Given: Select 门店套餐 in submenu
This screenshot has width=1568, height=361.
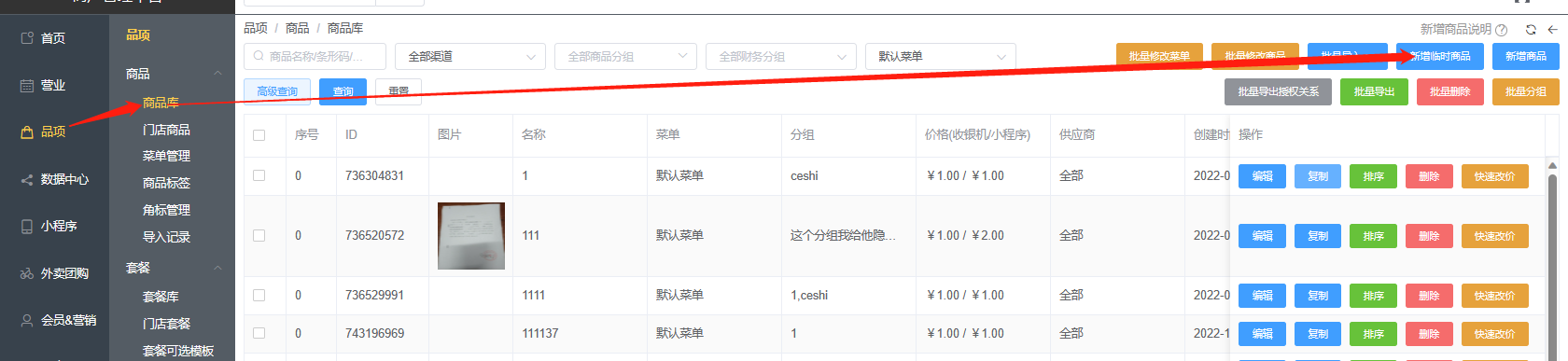Looking at the screenshot, I should 166,324.
